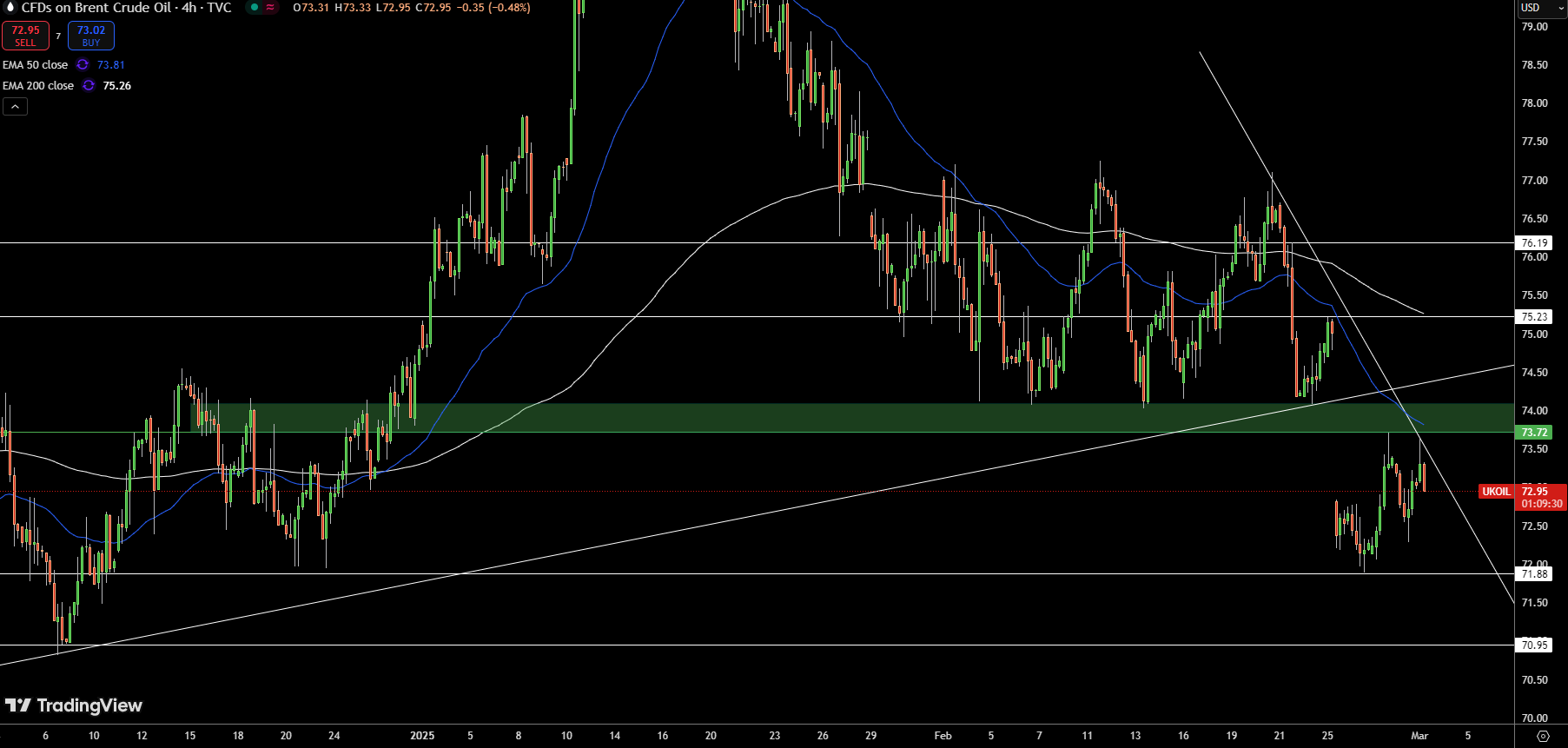
Task: Click the 77.00 price axis label
Action: [1535, 181]
